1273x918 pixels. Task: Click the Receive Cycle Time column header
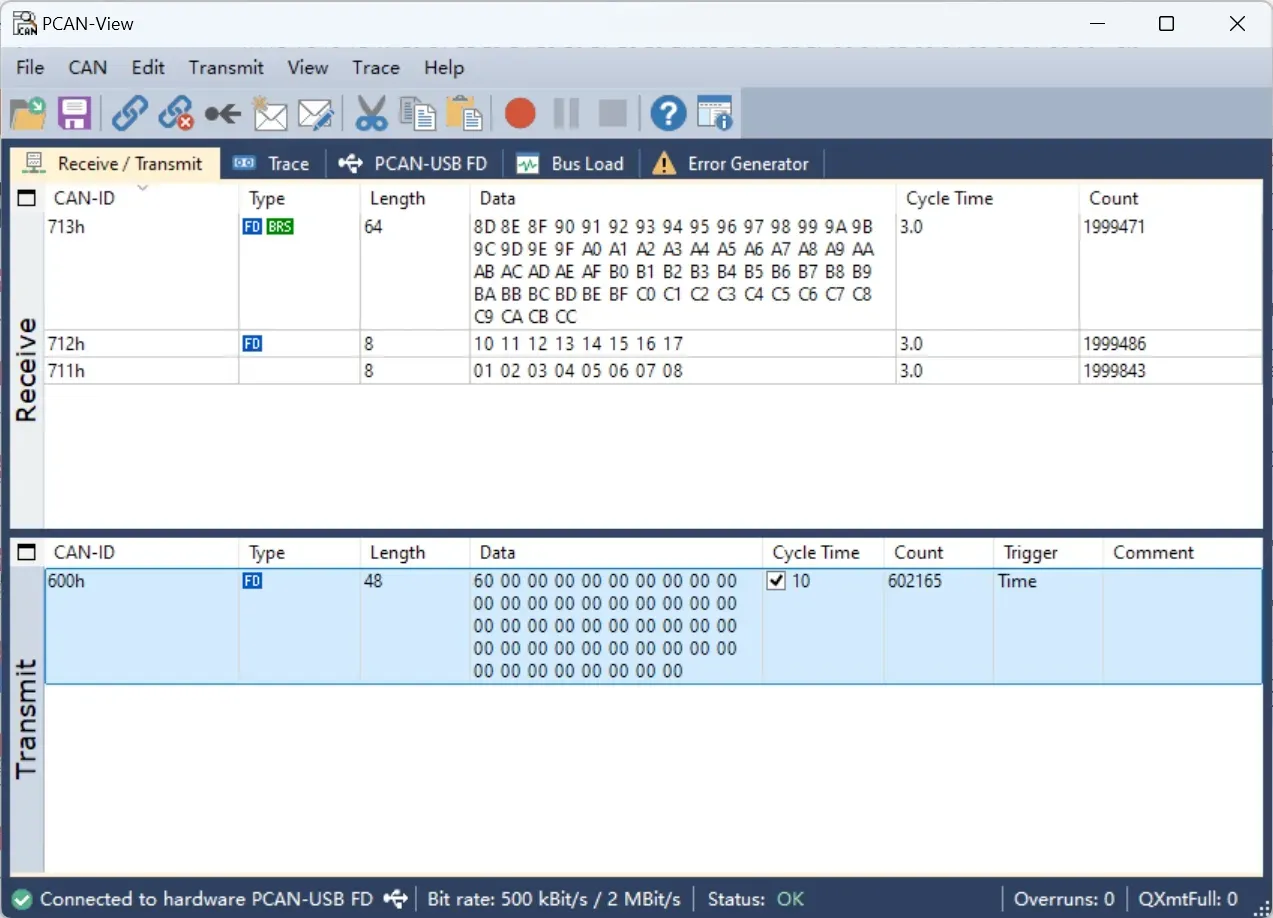point(987,198)
